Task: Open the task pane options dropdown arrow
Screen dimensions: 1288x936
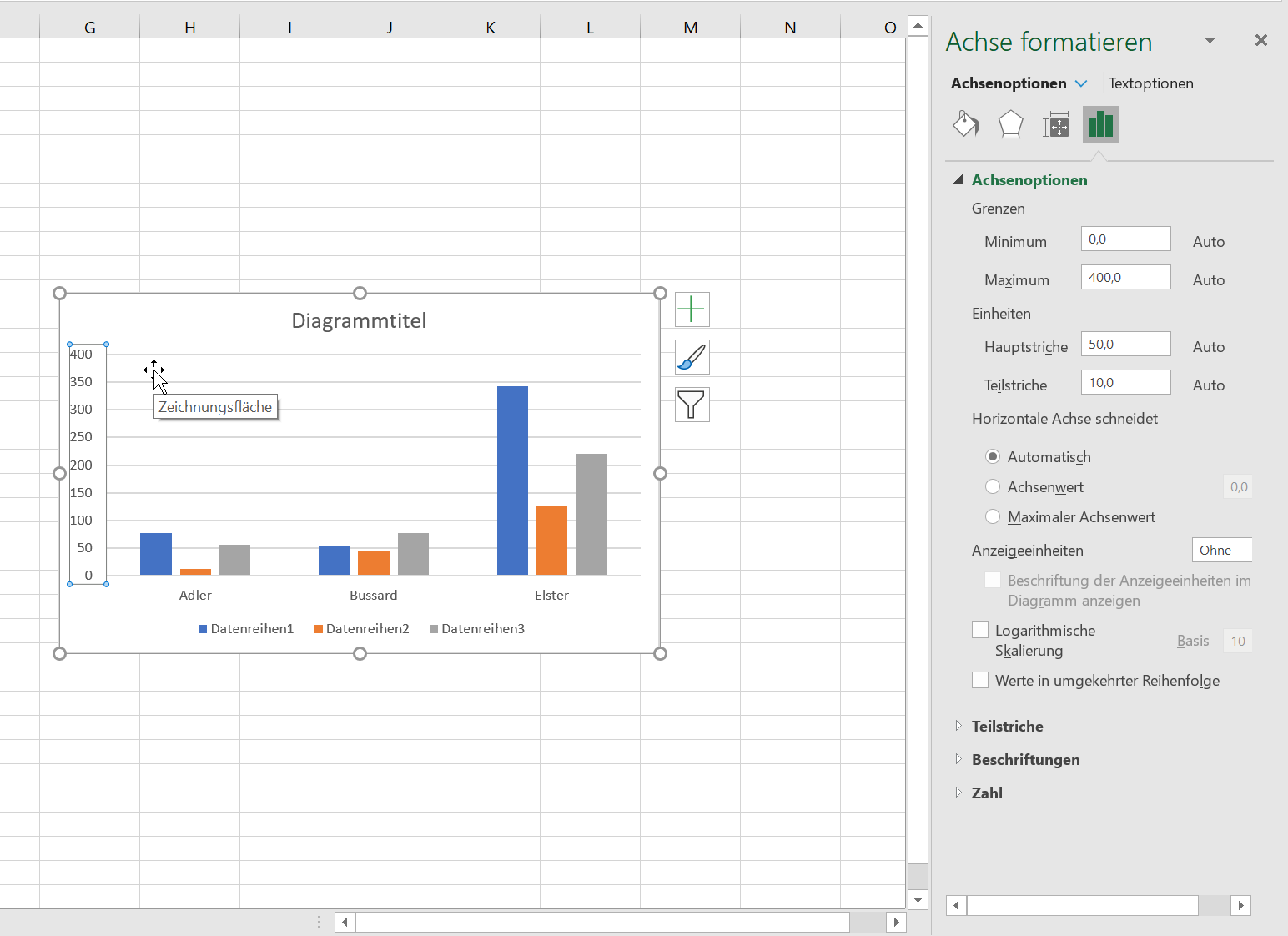Action: click(x=1210, y=40)
